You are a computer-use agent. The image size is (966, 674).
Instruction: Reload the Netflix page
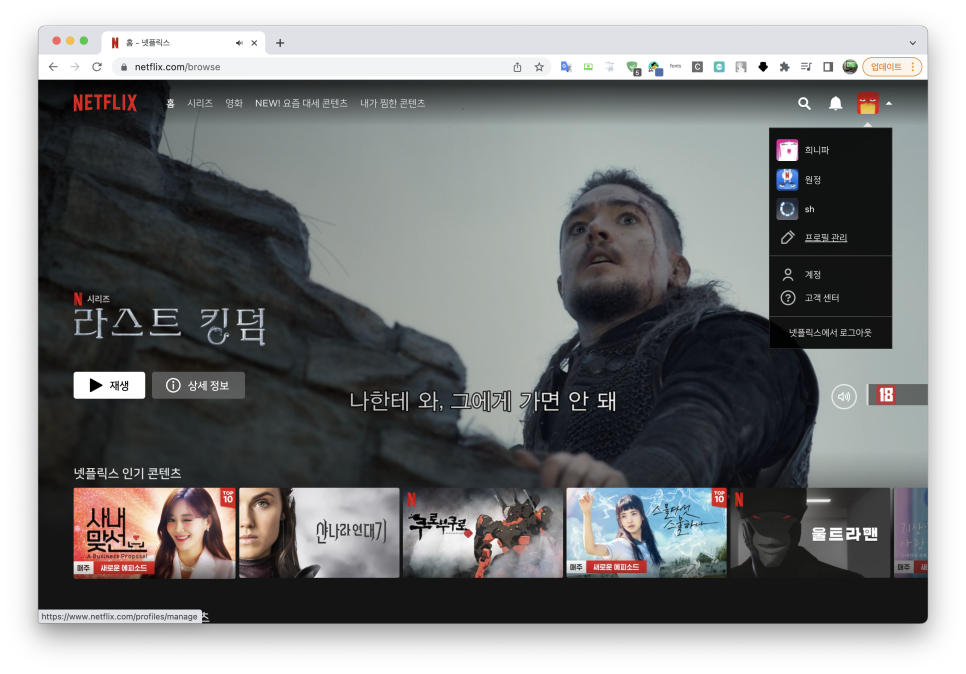(97, 67)
